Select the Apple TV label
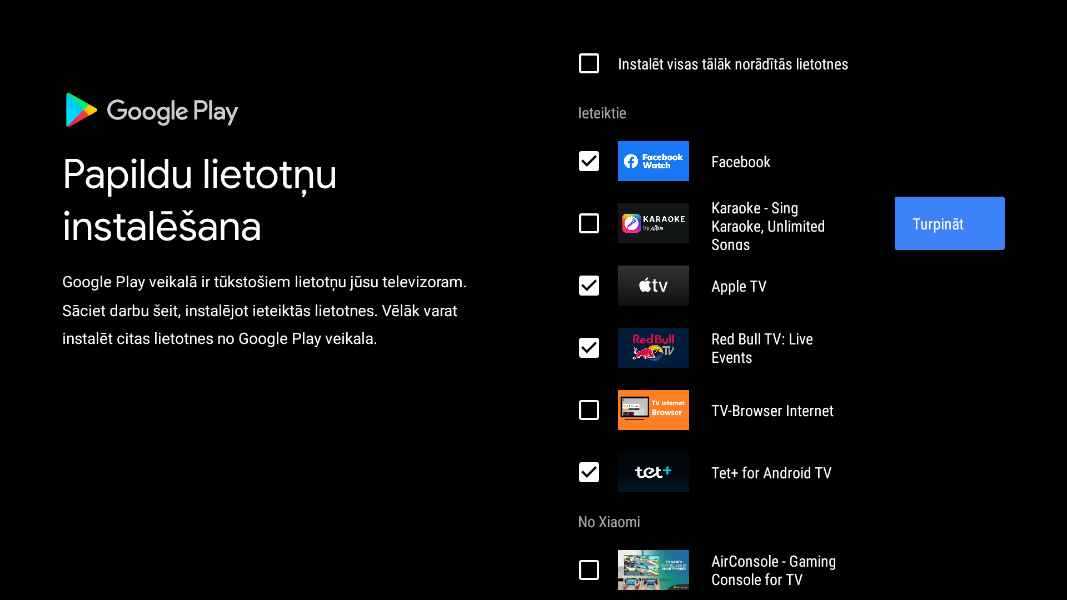The image size is (1067, 600). coord(738,286)
